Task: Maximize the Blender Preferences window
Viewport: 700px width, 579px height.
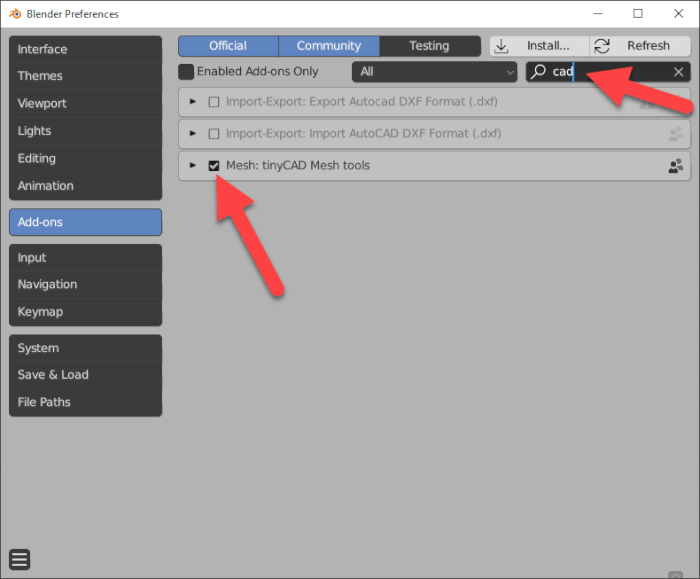Action: point(638,14)
